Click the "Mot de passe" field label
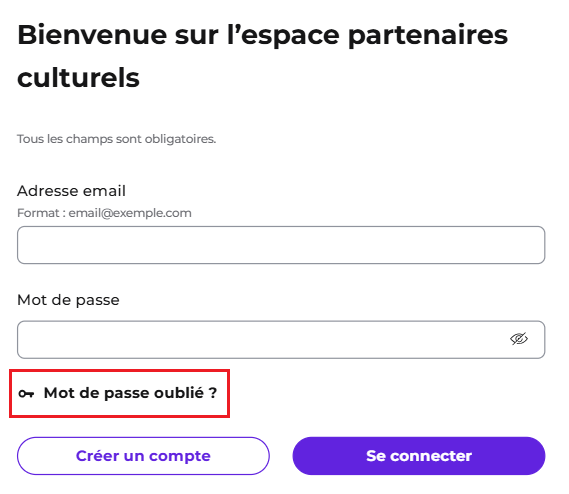Viewport: 569px width, 494px height. pos(68,300)
